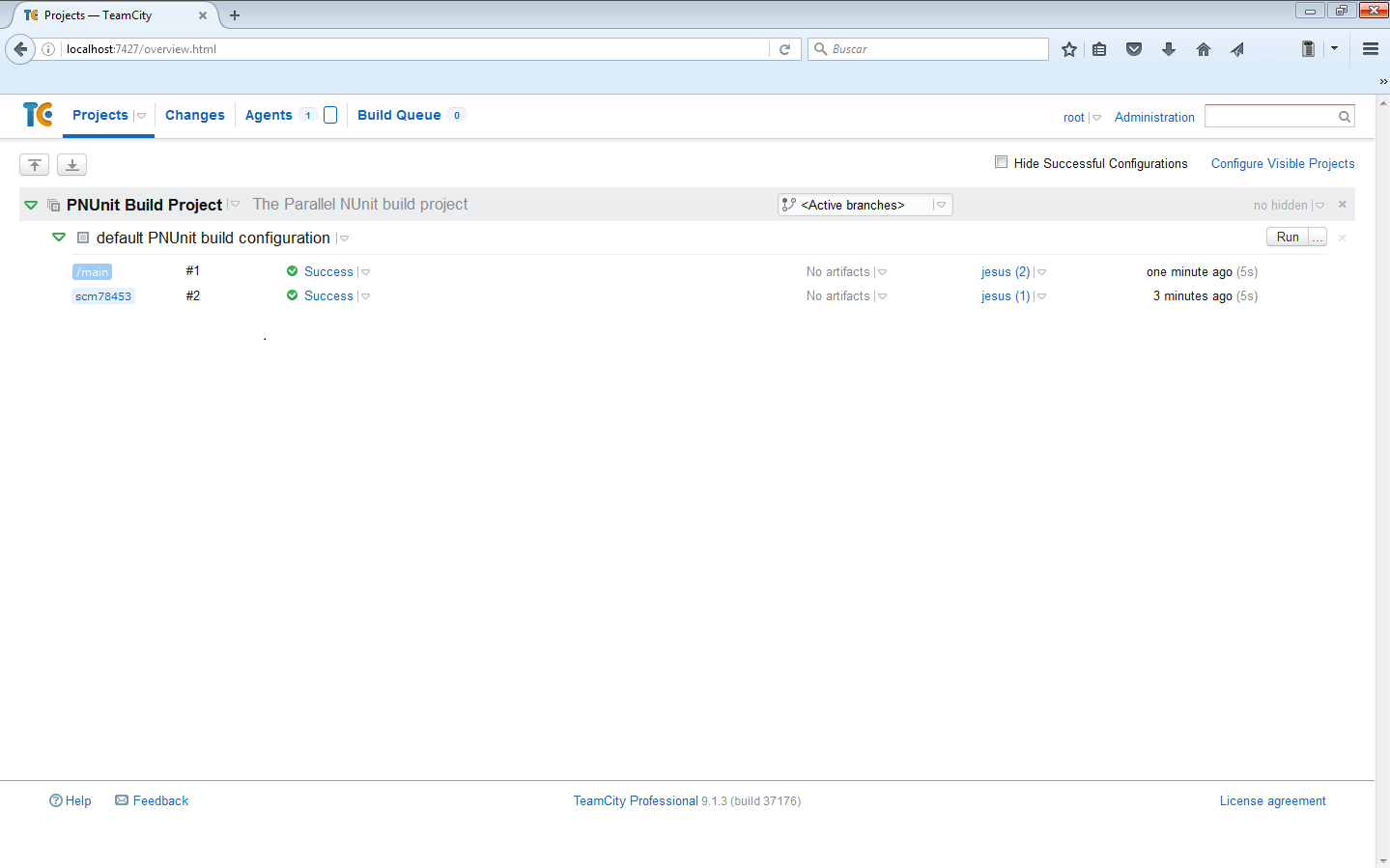The width and height of the screenshot is (1390, 868).
Task: Open the Success dropdown for build #1
Action: click(365, 272)
